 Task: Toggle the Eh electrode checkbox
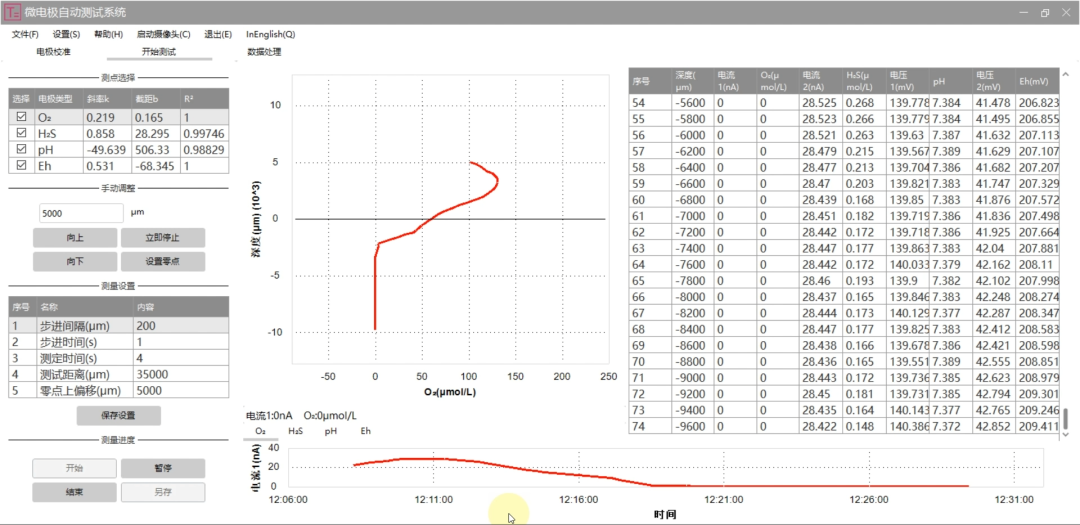click(21, 166)
